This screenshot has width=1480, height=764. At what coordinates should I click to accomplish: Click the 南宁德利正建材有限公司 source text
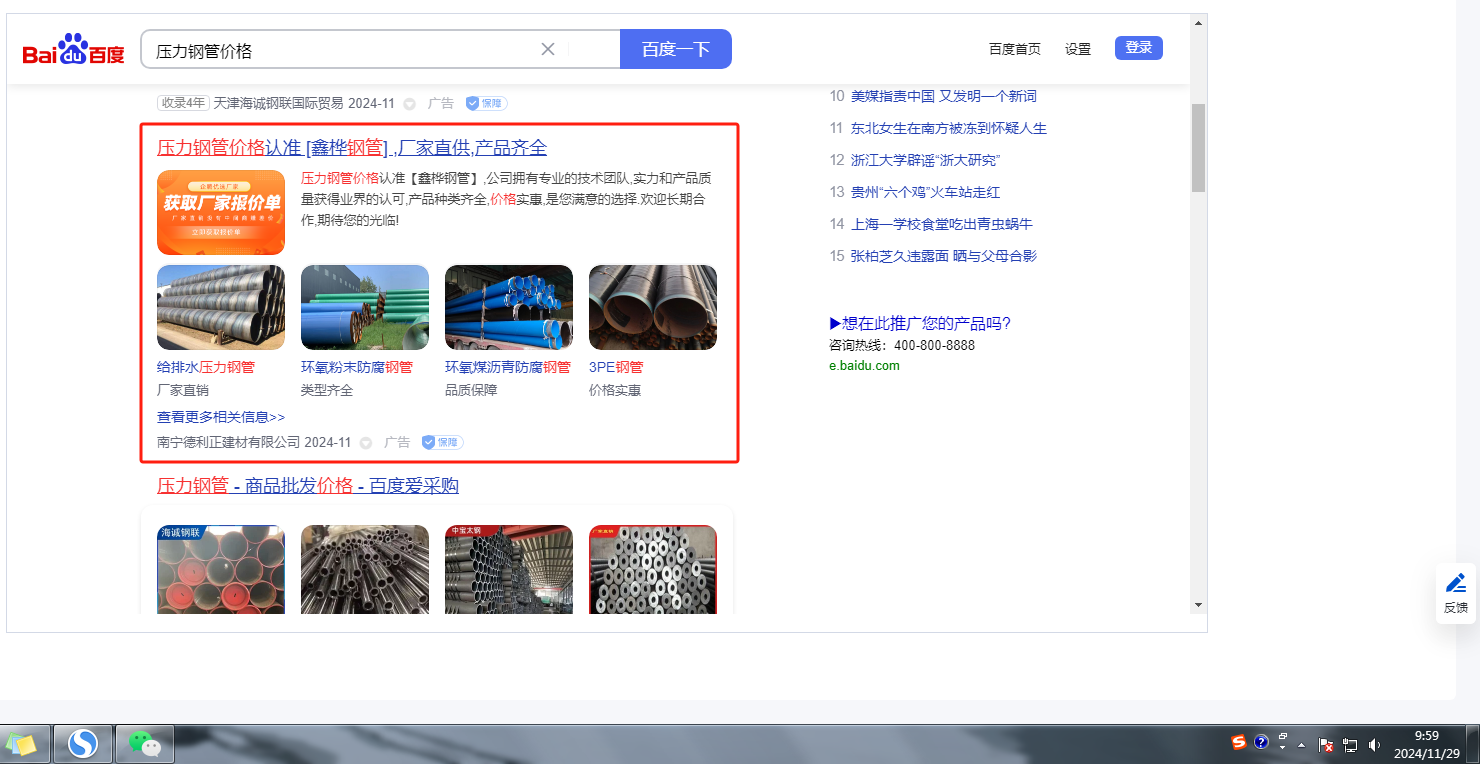point(229,442)
